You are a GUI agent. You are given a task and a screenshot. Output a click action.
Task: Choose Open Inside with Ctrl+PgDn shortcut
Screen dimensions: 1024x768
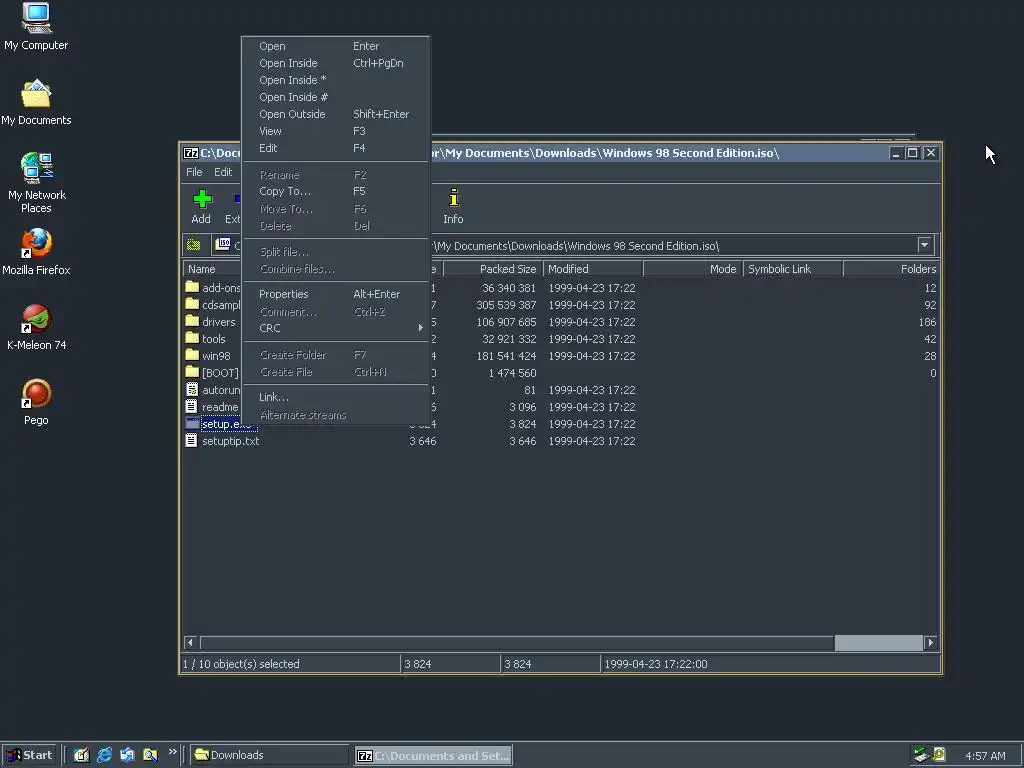click(x=336, y=63)
